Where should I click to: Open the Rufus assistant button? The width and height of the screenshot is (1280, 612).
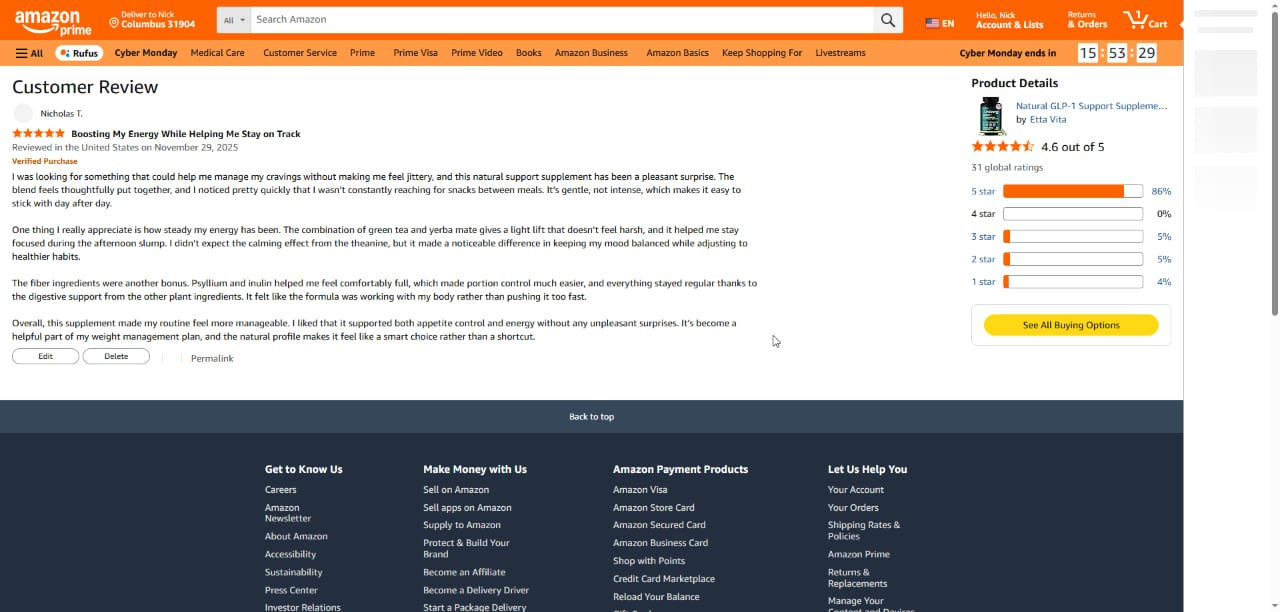79,53
